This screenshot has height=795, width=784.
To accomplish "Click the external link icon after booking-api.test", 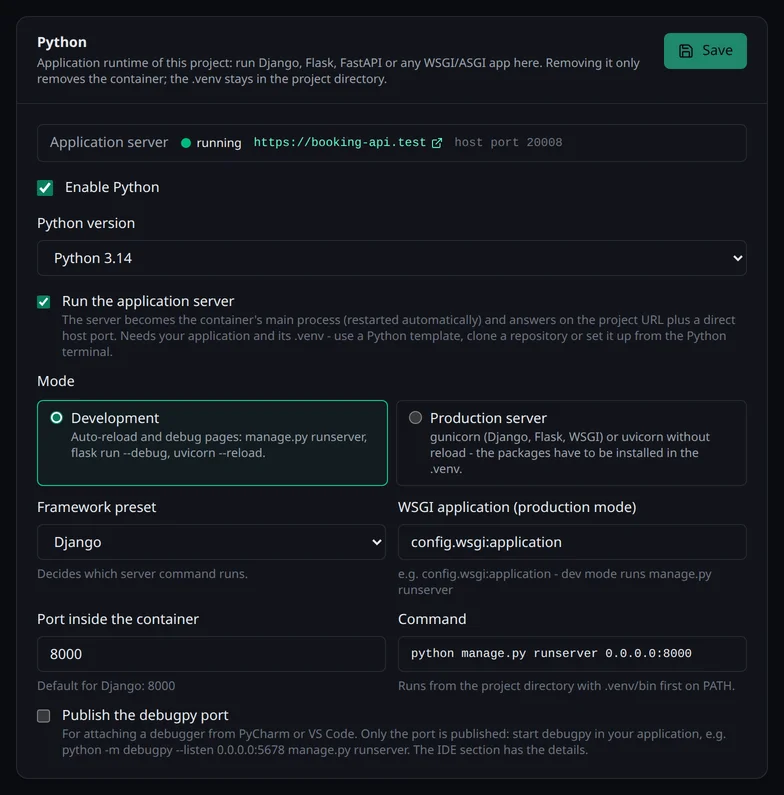I will click(437, 143).
